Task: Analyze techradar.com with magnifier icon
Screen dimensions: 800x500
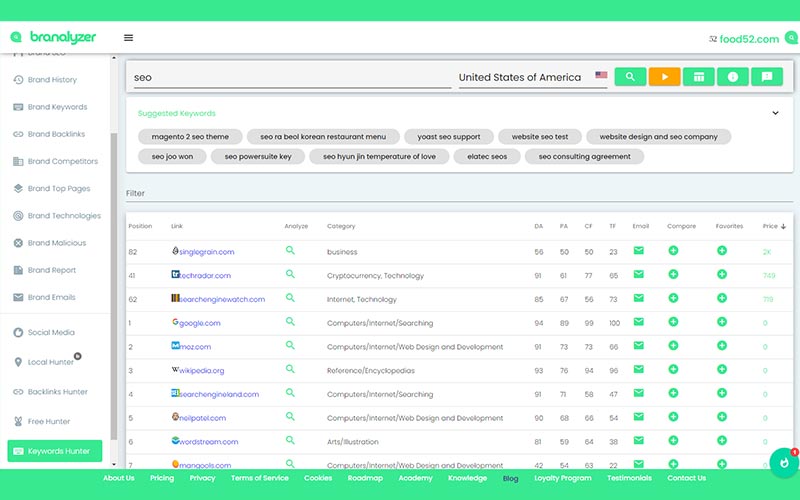Action: 290,274
